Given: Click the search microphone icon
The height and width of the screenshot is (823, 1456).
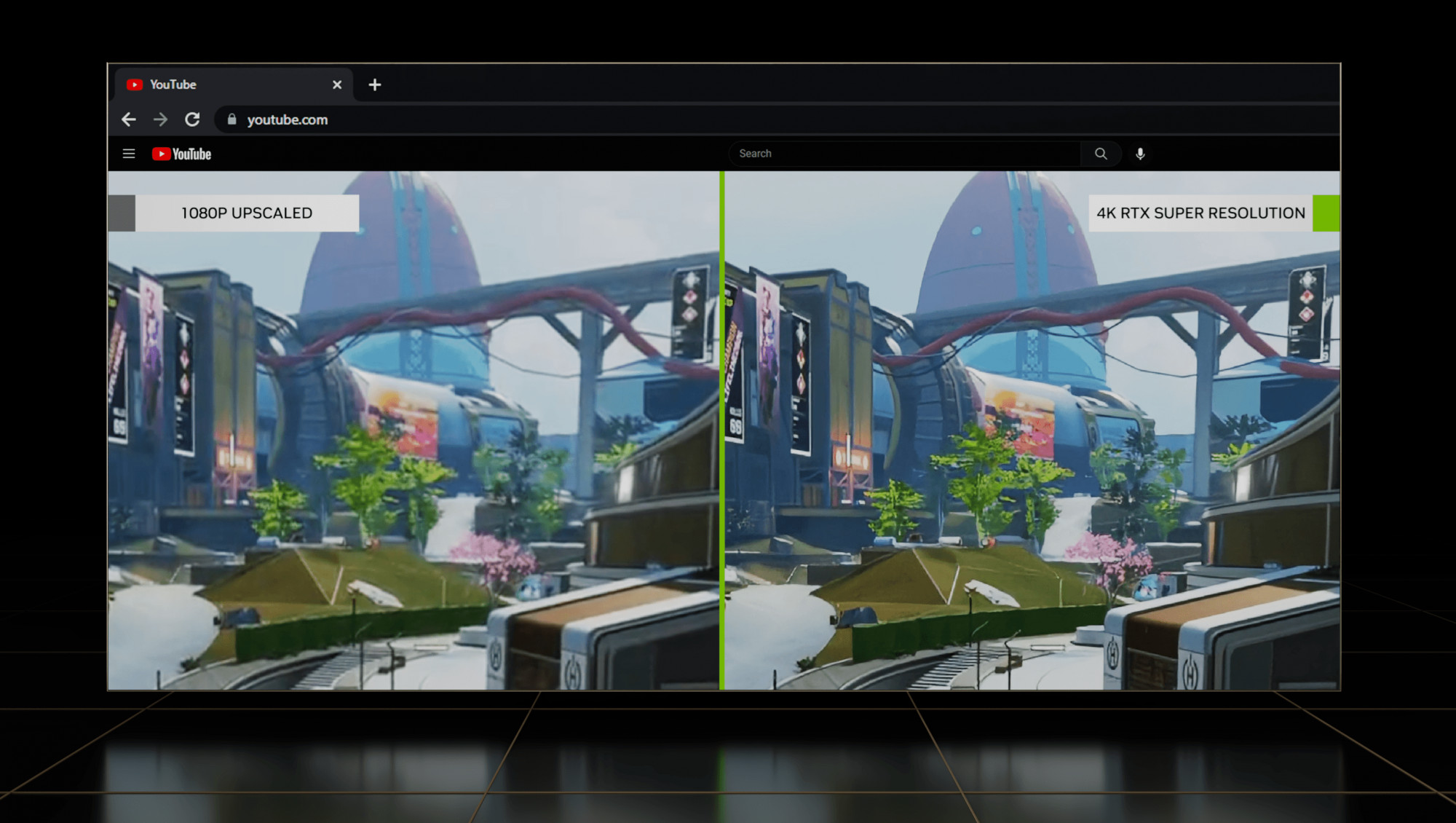Looking at the screenshot, I should click(1140, 153).
